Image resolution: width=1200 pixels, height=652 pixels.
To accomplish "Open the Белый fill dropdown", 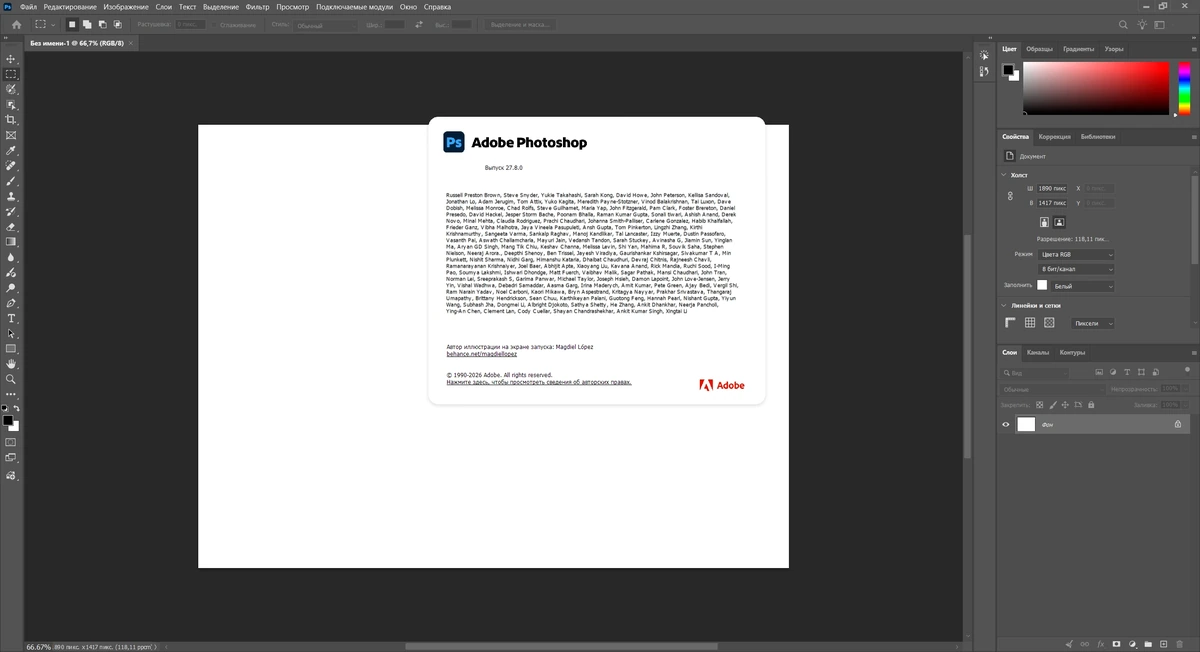I will [x=1083, y=286].
